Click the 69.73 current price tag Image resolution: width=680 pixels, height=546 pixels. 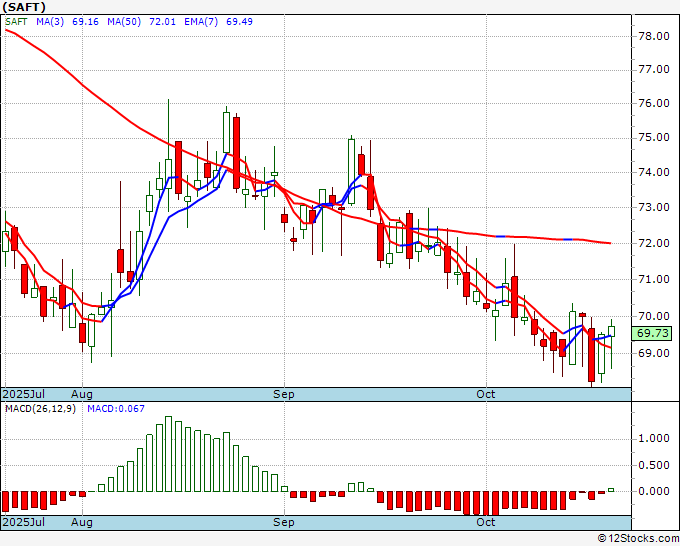click(653, 333)
